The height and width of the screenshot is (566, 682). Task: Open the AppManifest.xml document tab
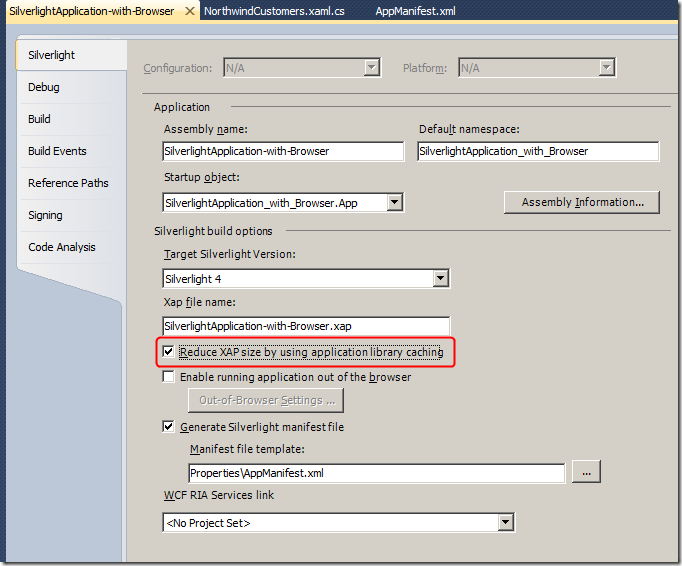click(x=415, y=11)
